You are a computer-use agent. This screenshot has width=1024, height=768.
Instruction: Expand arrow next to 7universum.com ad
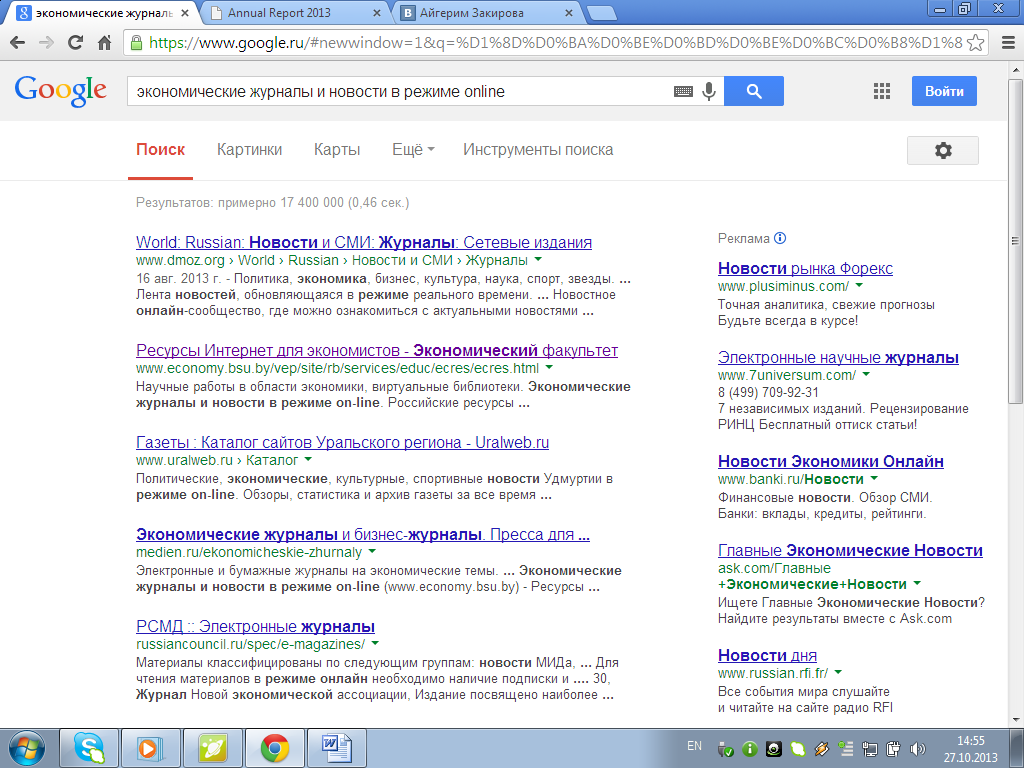[866, 375]
